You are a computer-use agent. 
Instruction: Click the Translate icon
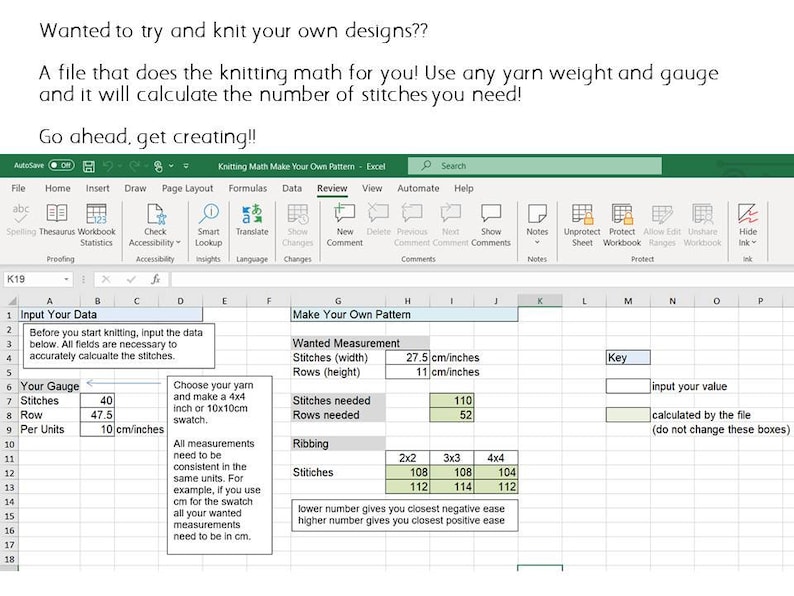coord(252,214)
